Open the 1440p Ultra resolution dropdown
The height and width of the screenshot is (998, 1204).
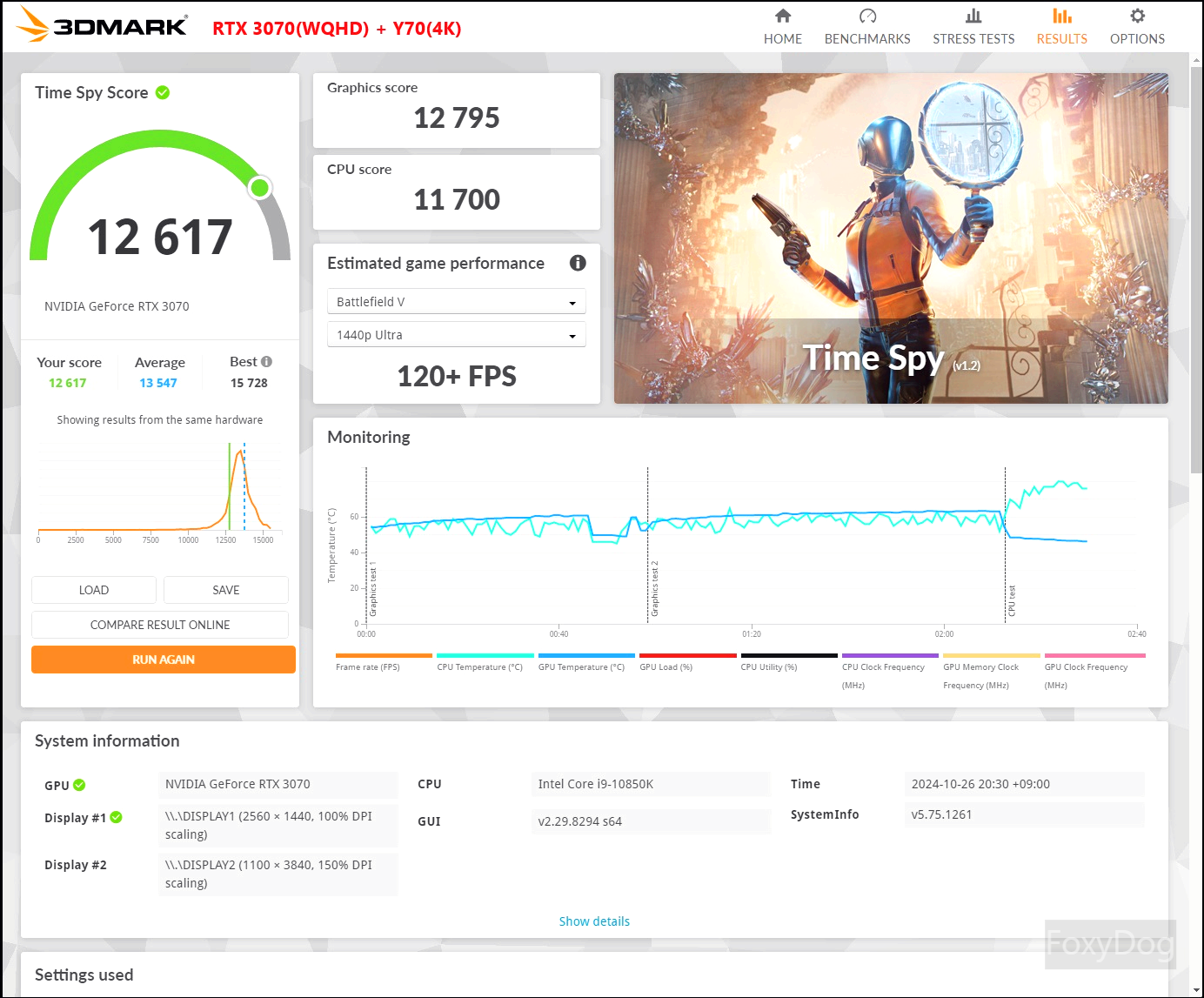pos(457,335)
